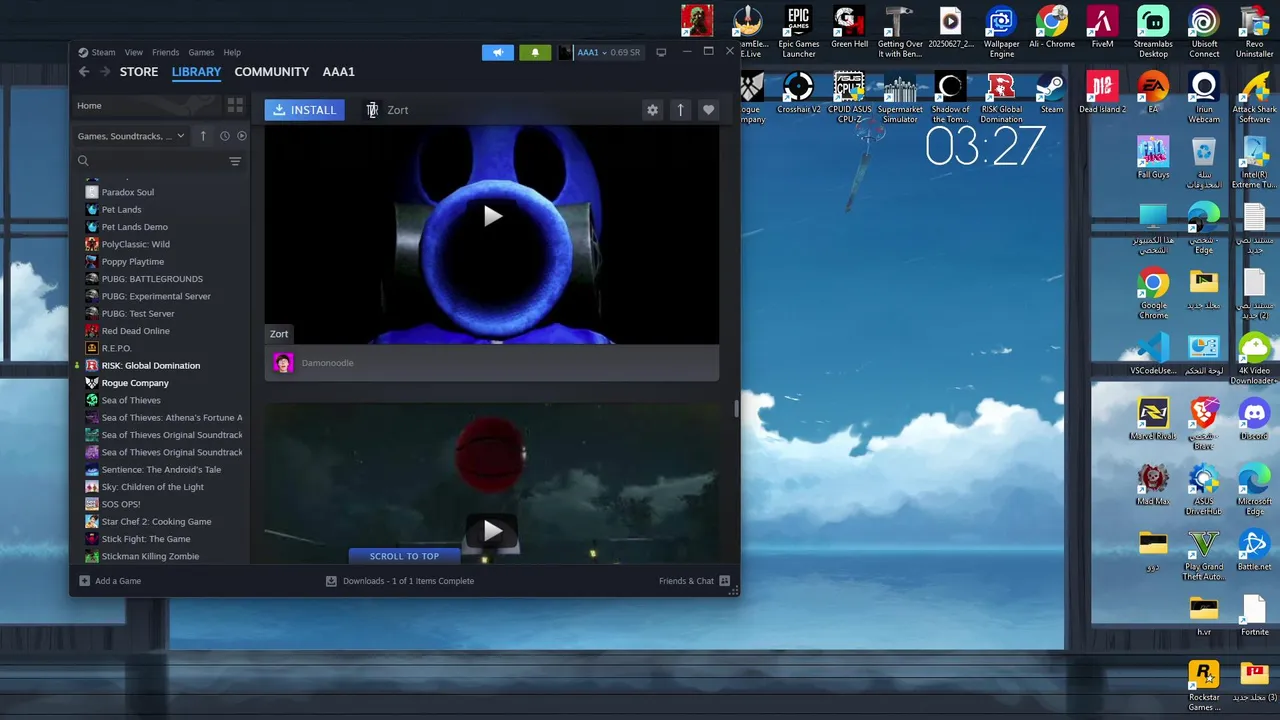Switch to the STORE tab
Image resolution: width=1280 pixels, height=720 pixels.
(139, 72)
